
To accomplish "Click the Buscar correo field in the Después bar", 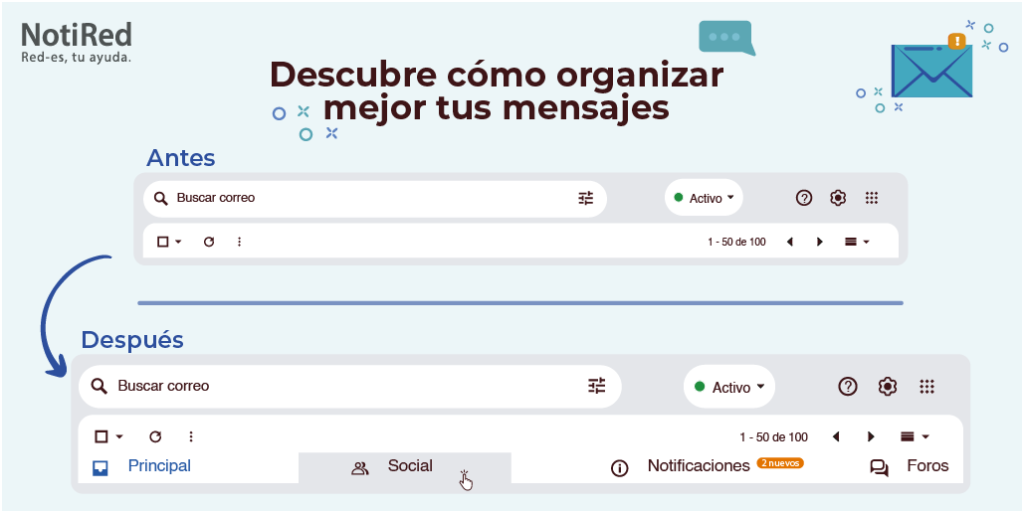I will (350, 386).
